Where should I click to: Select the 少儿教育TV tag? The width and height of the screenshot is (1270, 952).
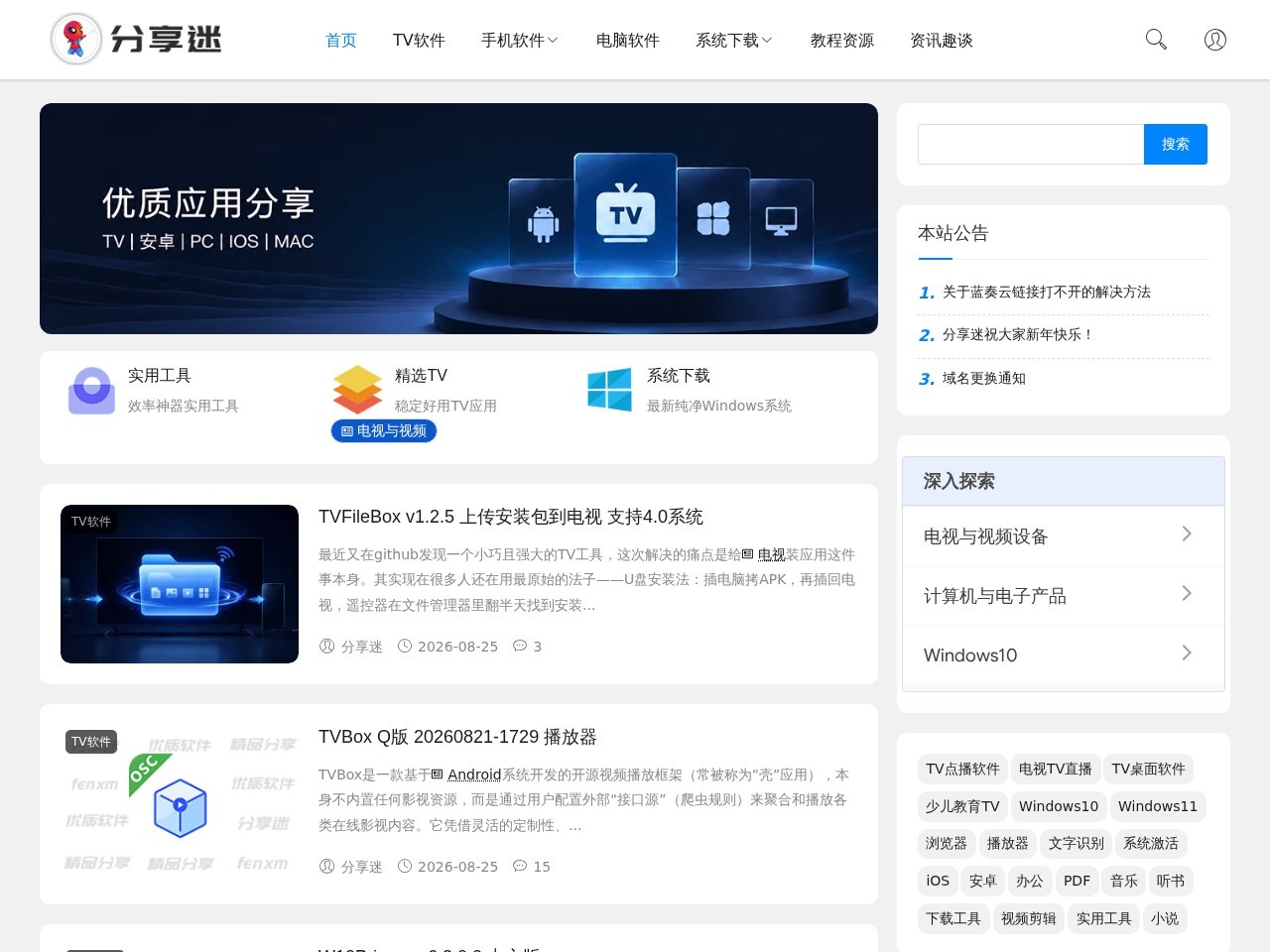tap(962, 806)
